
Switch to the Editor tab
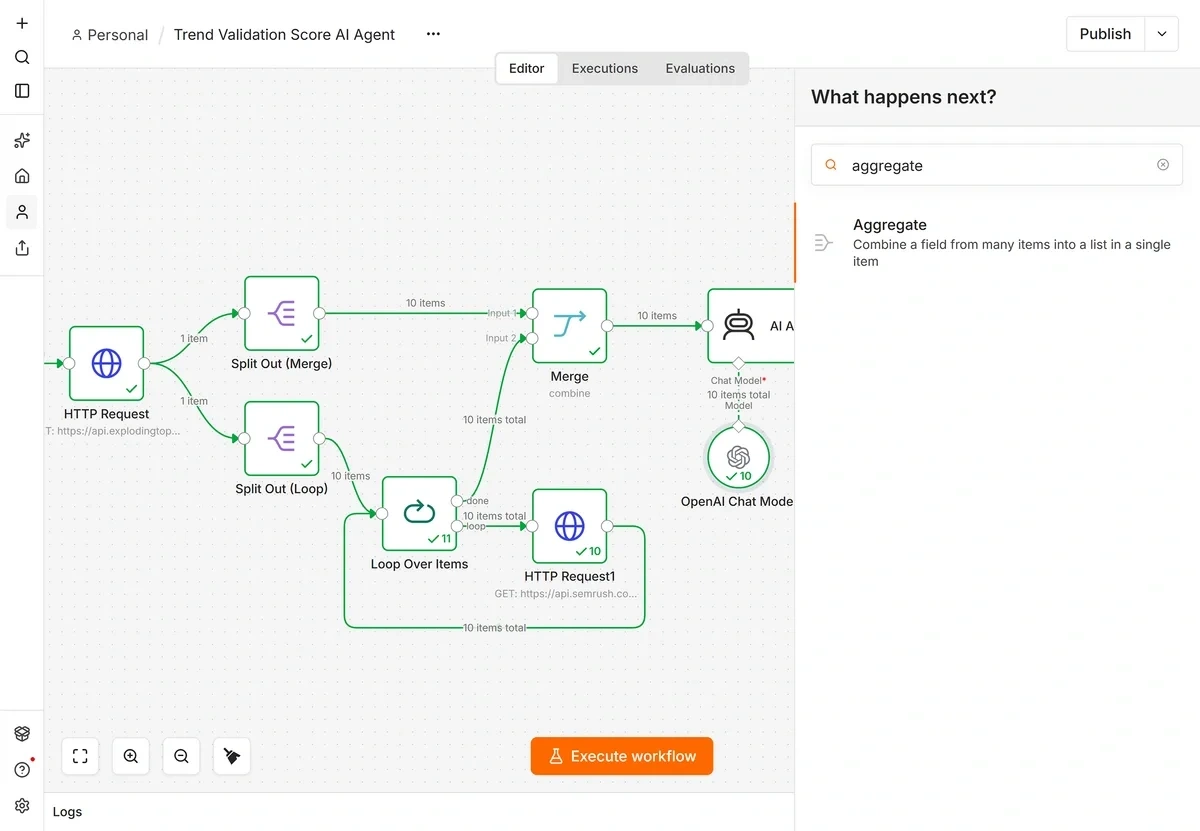point(526,68)
